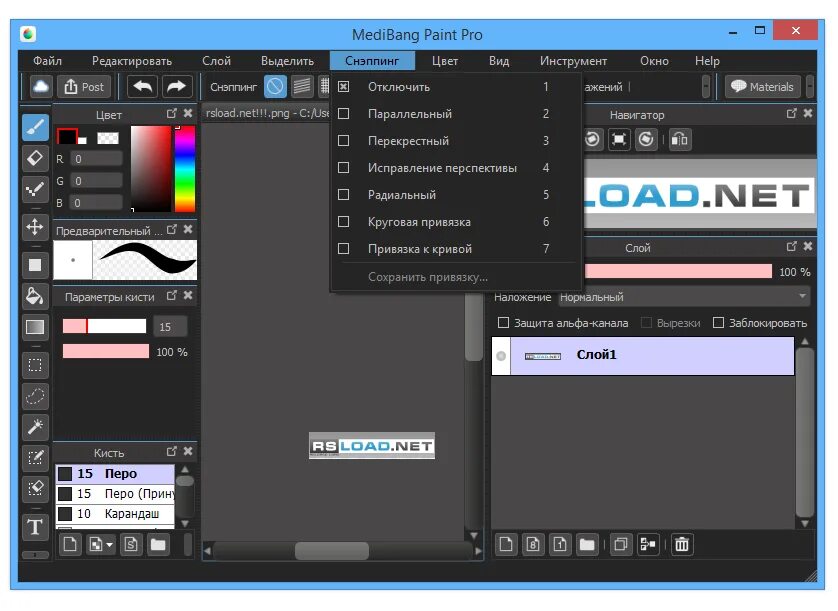838x611 pixels.
Task: Click layer opacity slider
Action: pyautogui.click(x=678, y=271)
